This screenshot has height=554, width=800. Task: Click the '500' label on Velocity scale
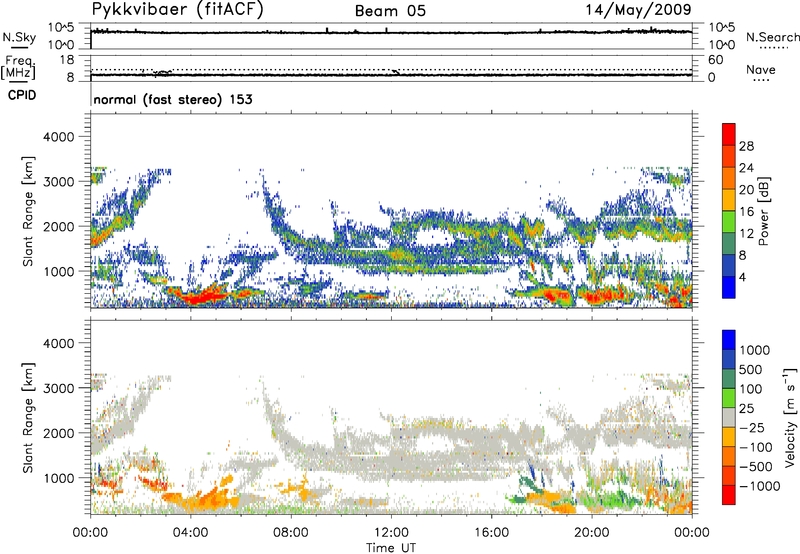point(751,370)
